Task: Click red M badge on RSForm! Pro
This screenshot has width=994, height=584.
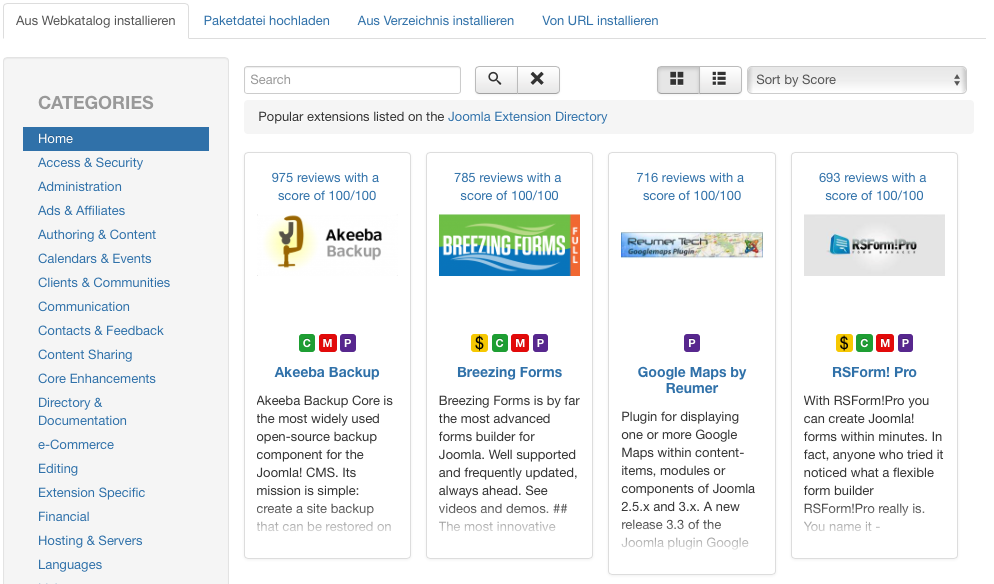Action: [885, 343]
